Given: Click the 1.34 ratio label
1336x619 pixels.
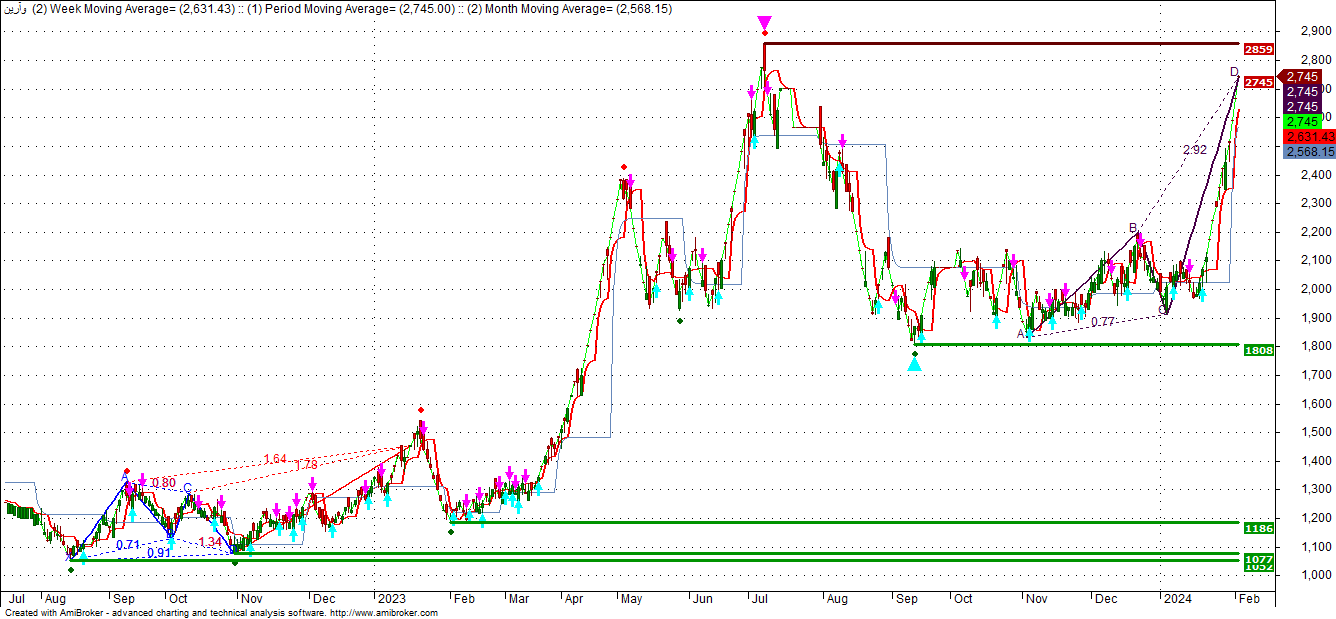Looking at the screenshot, I should pyautogui.click(x=211, y=542).
